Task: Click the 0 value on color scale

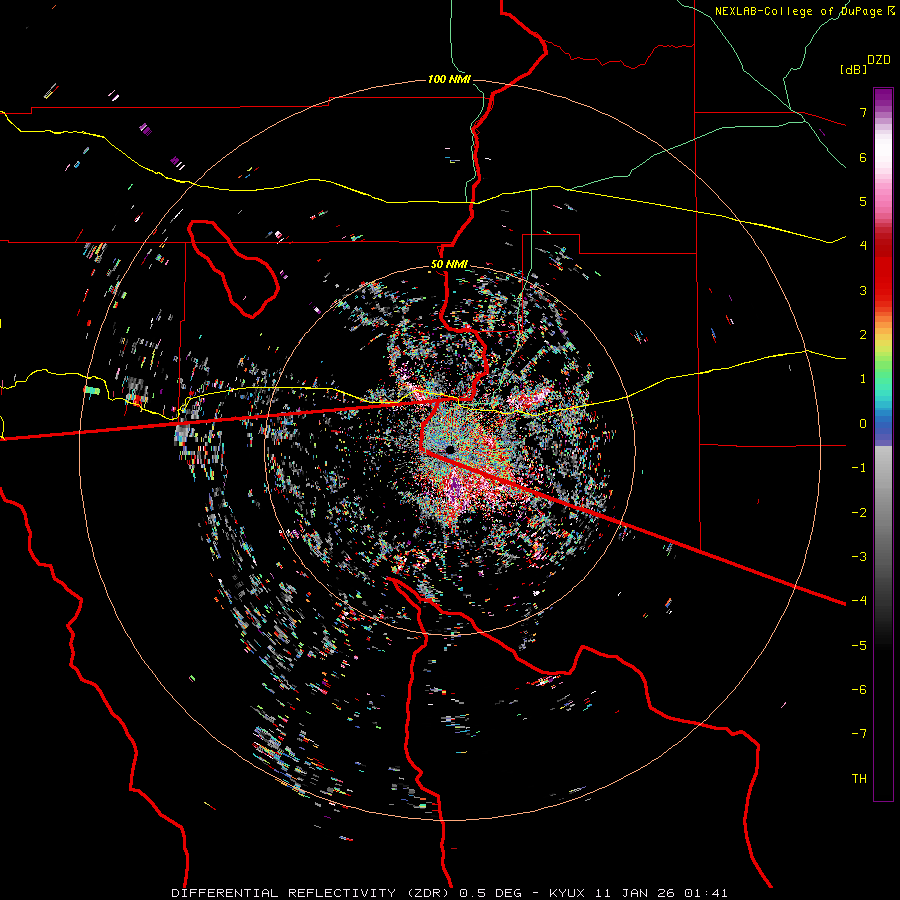Action: click(863, 424)
